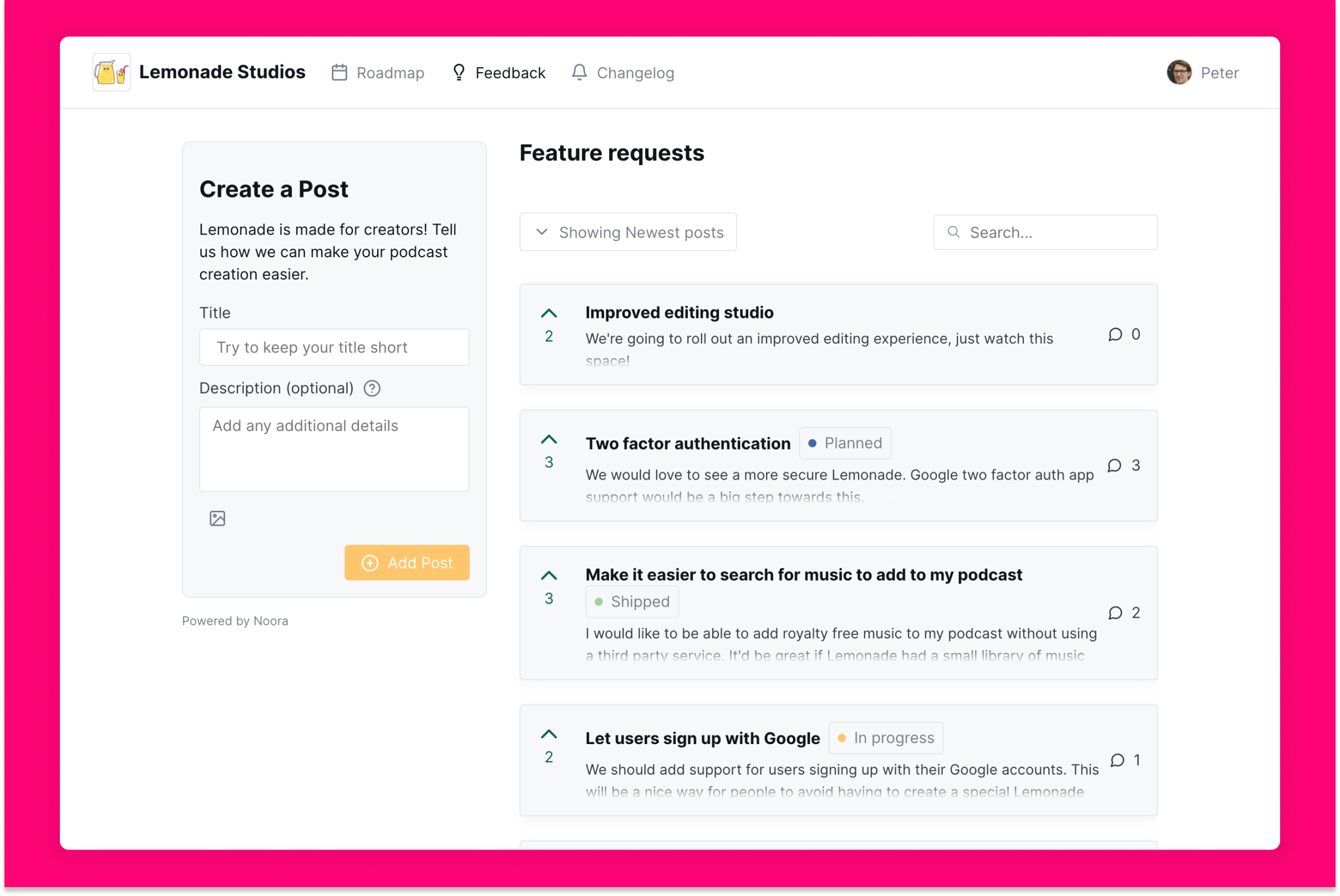Click the Description optional field
The width and height of the screenshot is (1340, 896).
pyautogui.click(x=334, y=448)
